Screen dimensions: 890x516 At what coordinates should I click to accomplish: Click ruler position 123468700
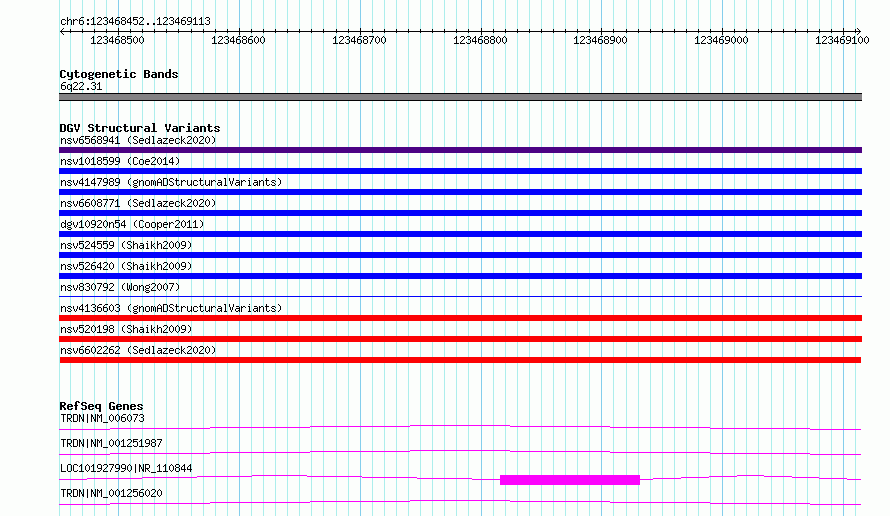359,40
